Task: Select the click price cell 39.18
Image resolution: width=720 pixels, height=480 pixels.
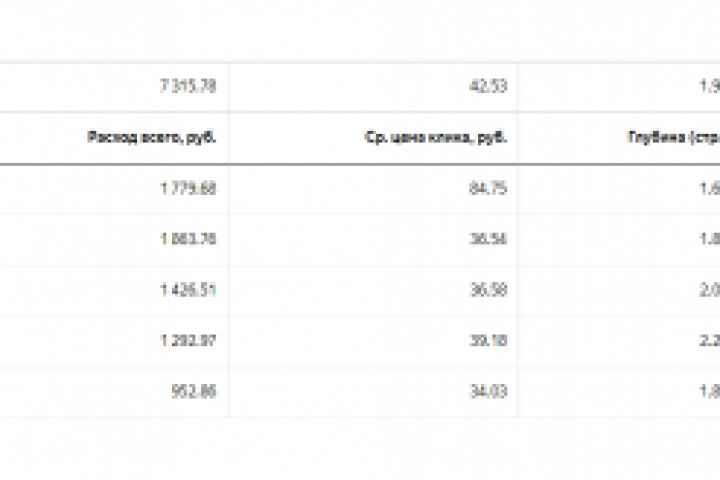Action: pyautogui.click(x=490, y=342)
